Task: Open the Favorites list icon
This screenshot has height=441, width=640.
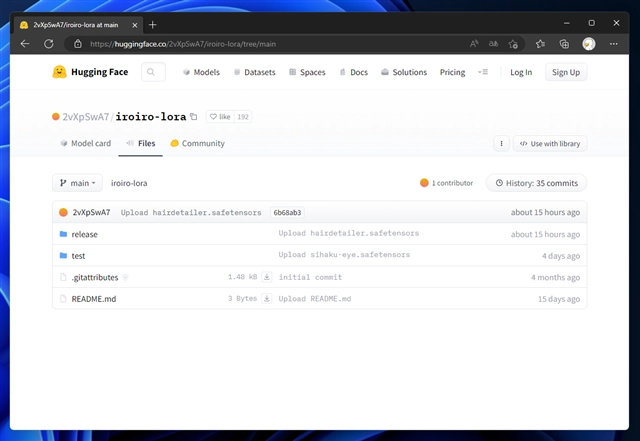Action: point(540,44)
